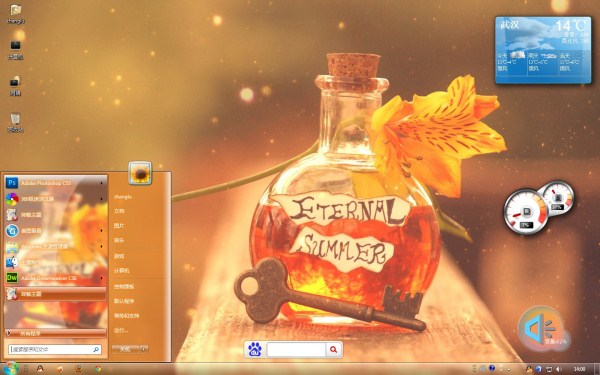The width and height of the screenshot is (600, 375).
Task: Click the Baidu paw logo icon
Action: (255, 349)
